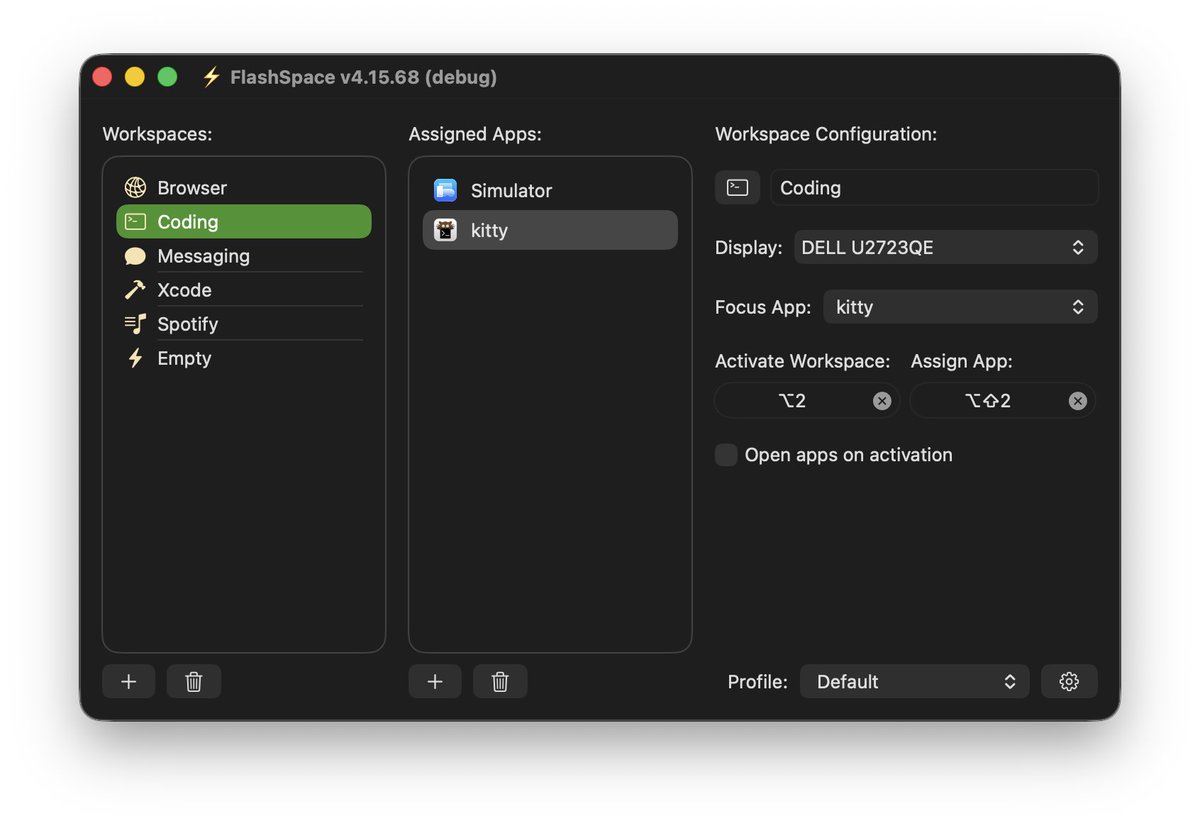This screenshot has width=1200, height=826.
Task: Enable Open apps on activation checkbox
Action: click(x=726, y=455)
